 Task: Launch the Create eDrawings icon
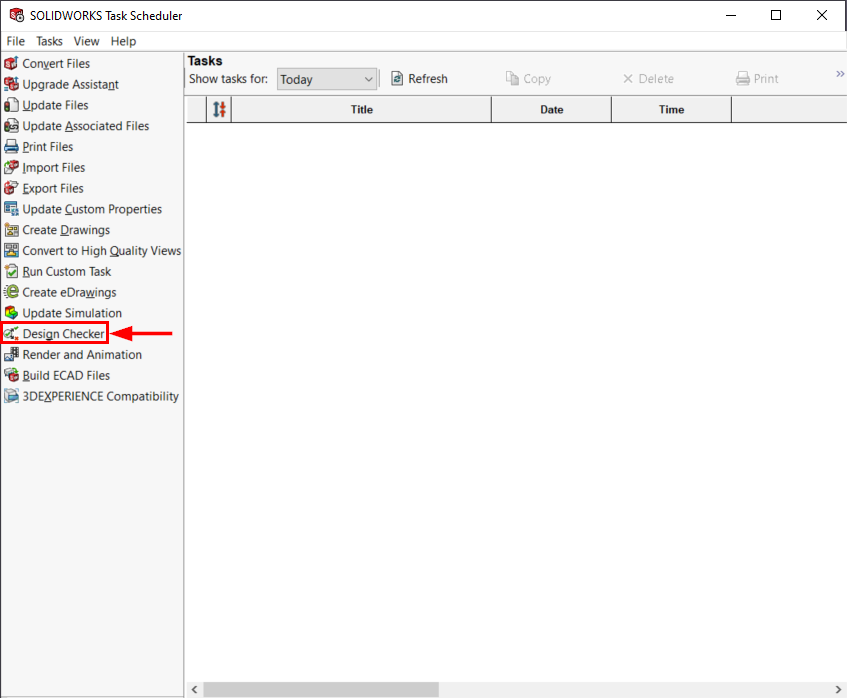11,293
